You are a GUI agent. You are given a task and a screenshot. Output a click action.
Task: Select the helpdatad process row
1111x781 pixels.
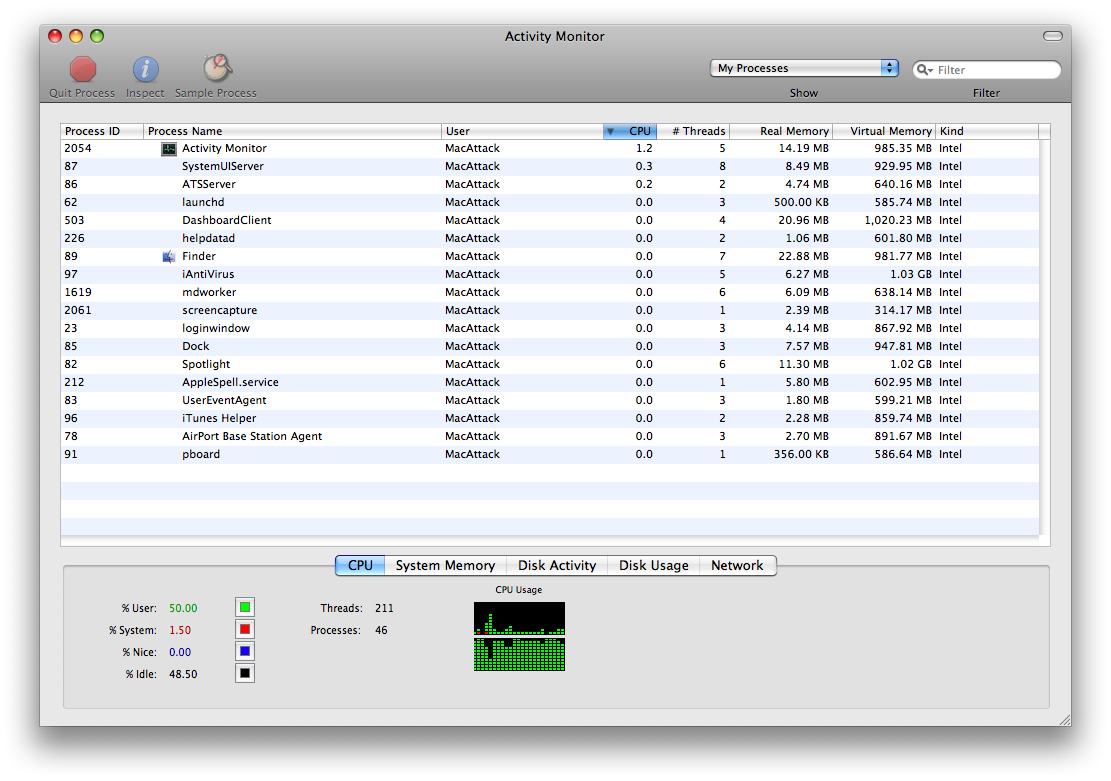click(551, 239)
